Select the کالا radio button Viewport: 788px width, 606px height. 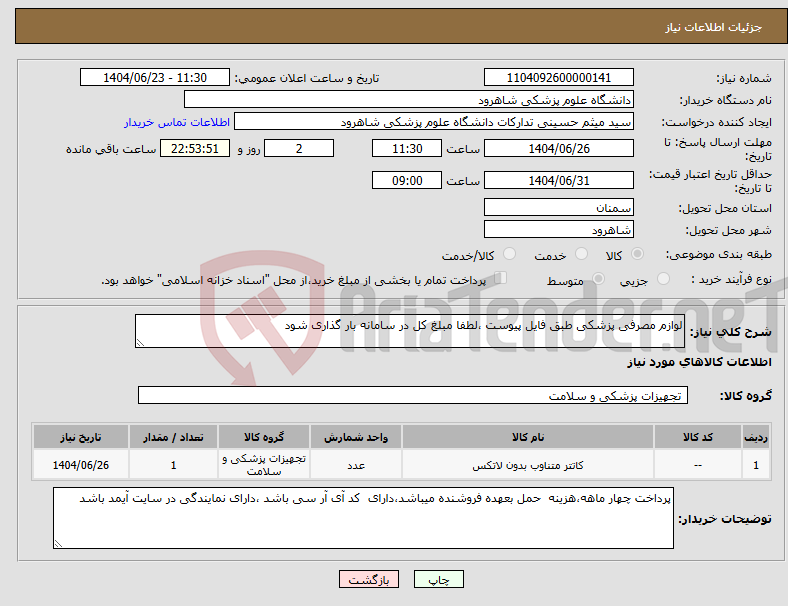pyautogui.click(x=637, y=254)
